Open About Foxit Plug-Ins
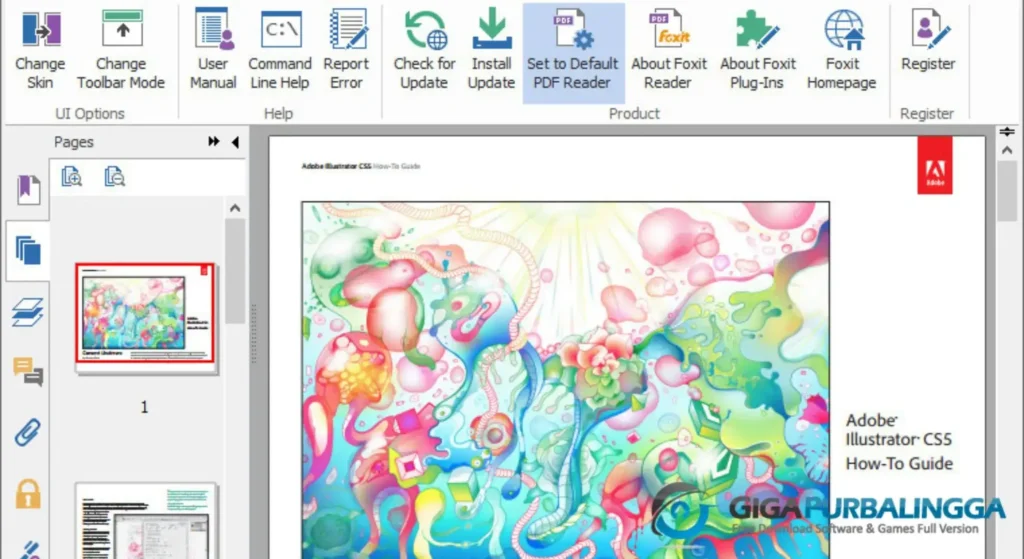Image resolution: width=1024 pixels, height=559 pixels. [x=758, y=52]
